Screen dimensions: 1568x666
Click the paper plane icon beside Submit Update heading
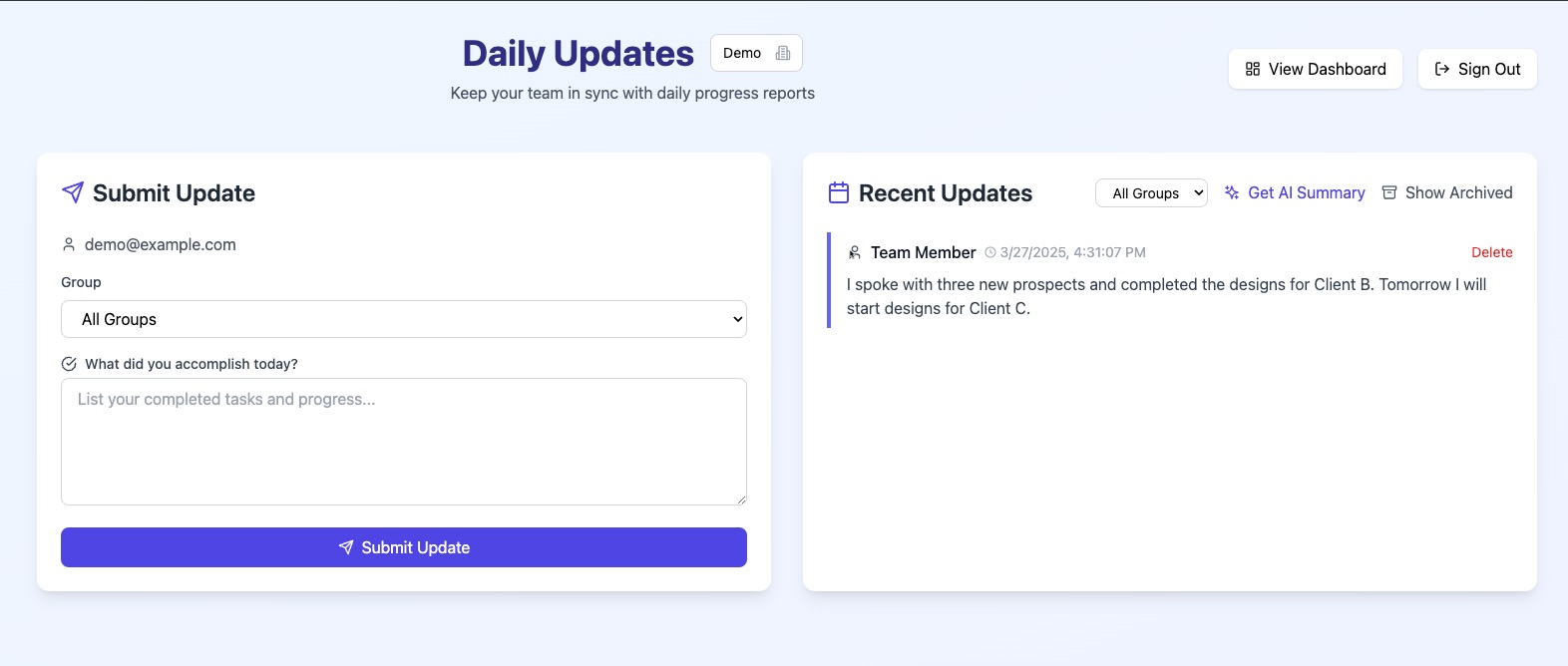coord(73,192)
